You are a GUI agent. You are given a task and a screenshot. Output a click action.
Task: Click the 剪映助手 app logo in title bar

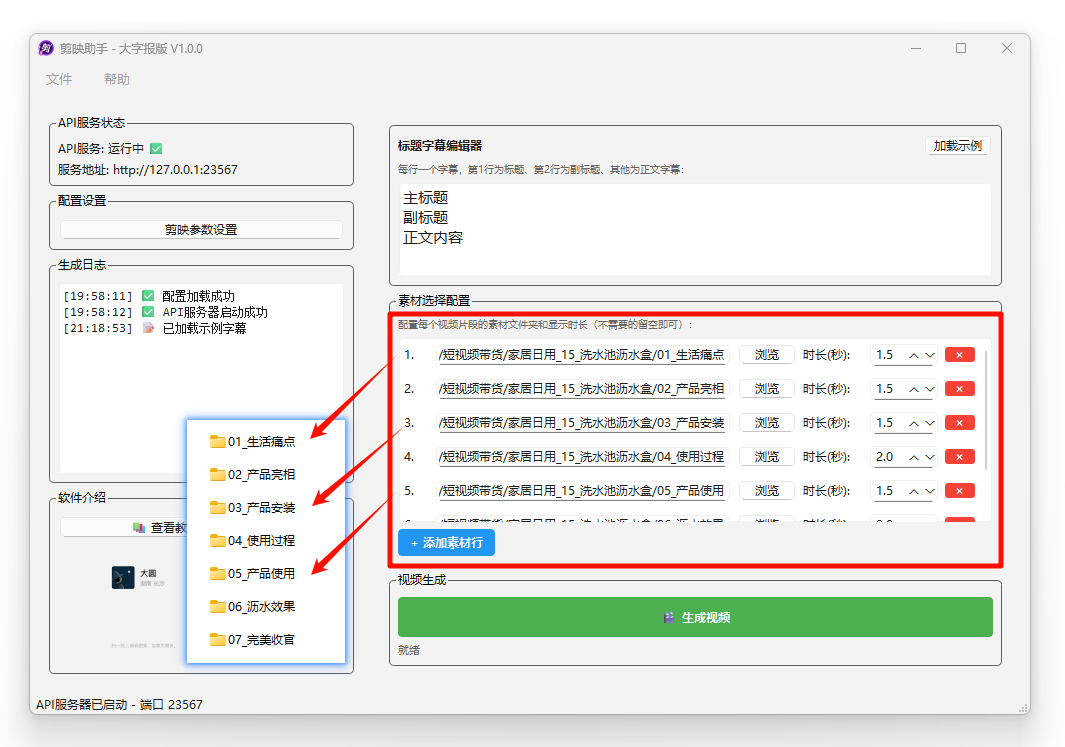coord(46,48)
